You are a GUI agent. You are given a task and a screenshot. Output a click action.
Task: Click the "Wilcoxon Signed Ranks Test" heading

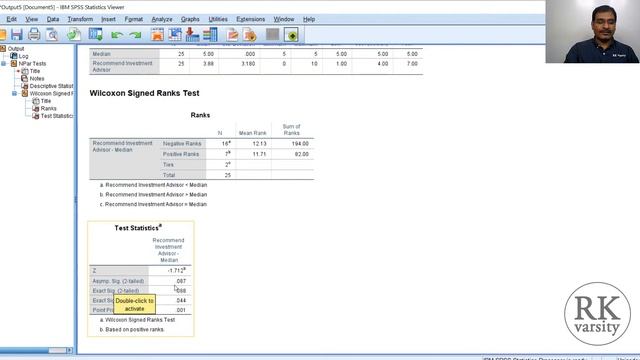[x=144, y=93]
